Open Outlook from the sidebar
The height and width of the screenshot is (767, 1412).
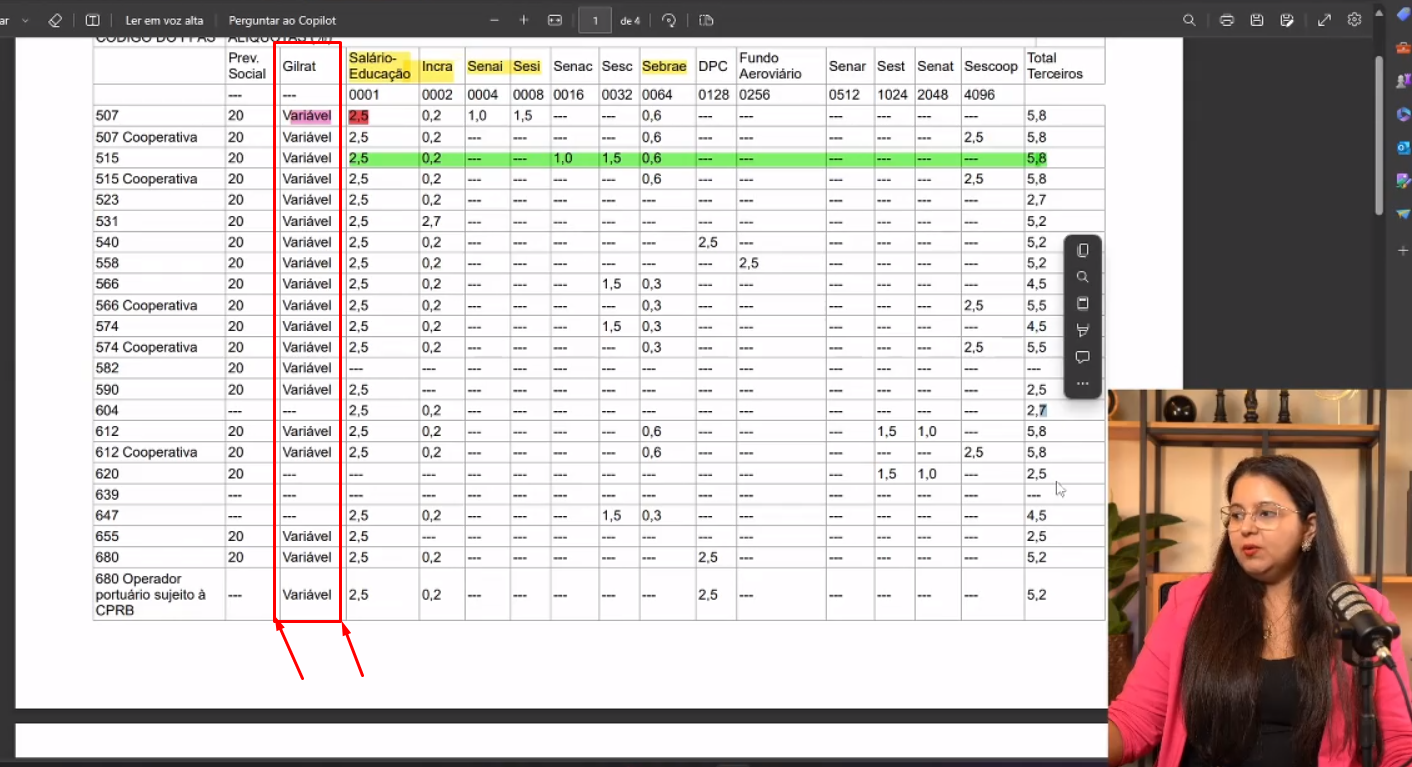(1402, 147)
